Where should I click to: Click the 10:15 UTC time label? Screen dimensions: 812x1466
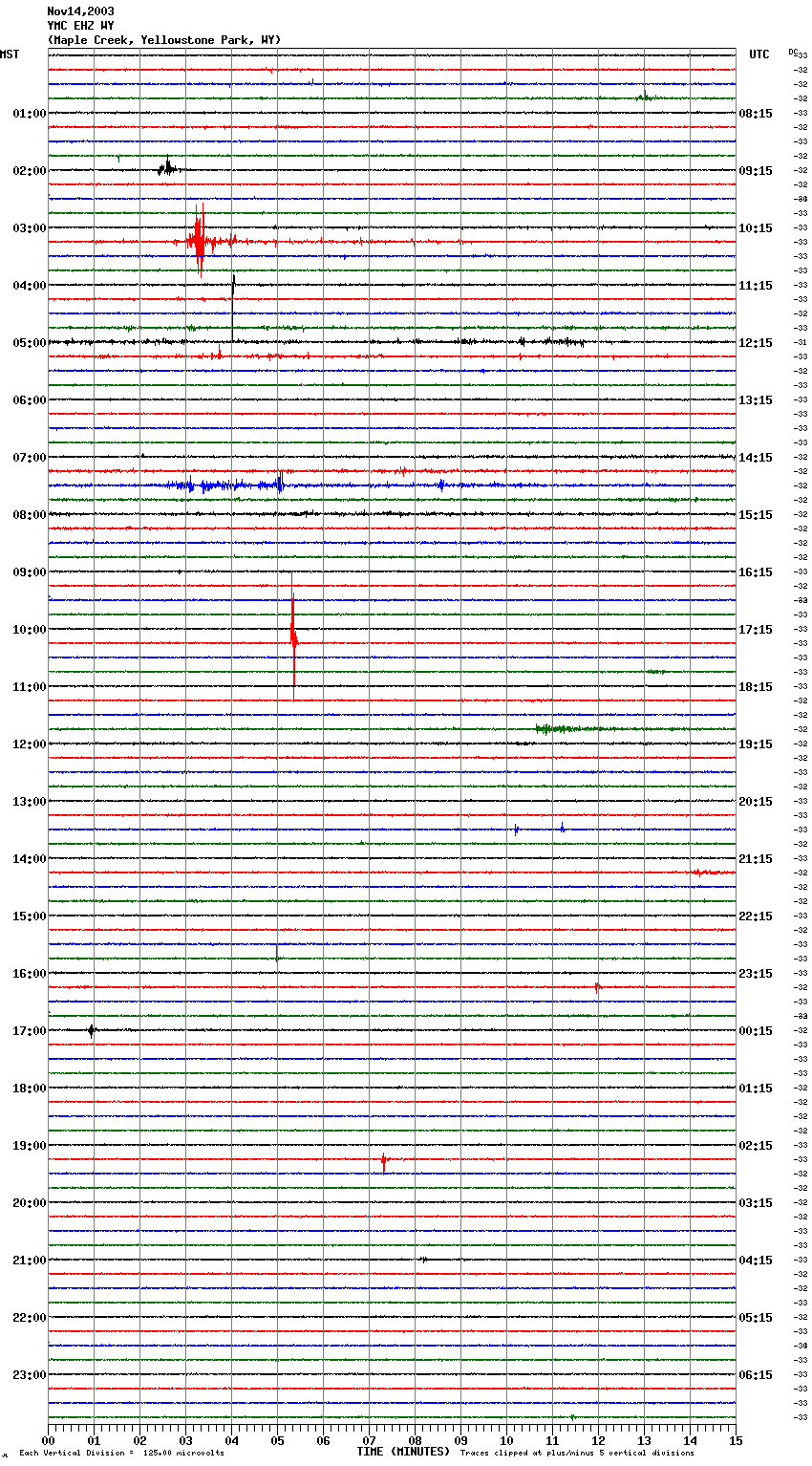756,228
